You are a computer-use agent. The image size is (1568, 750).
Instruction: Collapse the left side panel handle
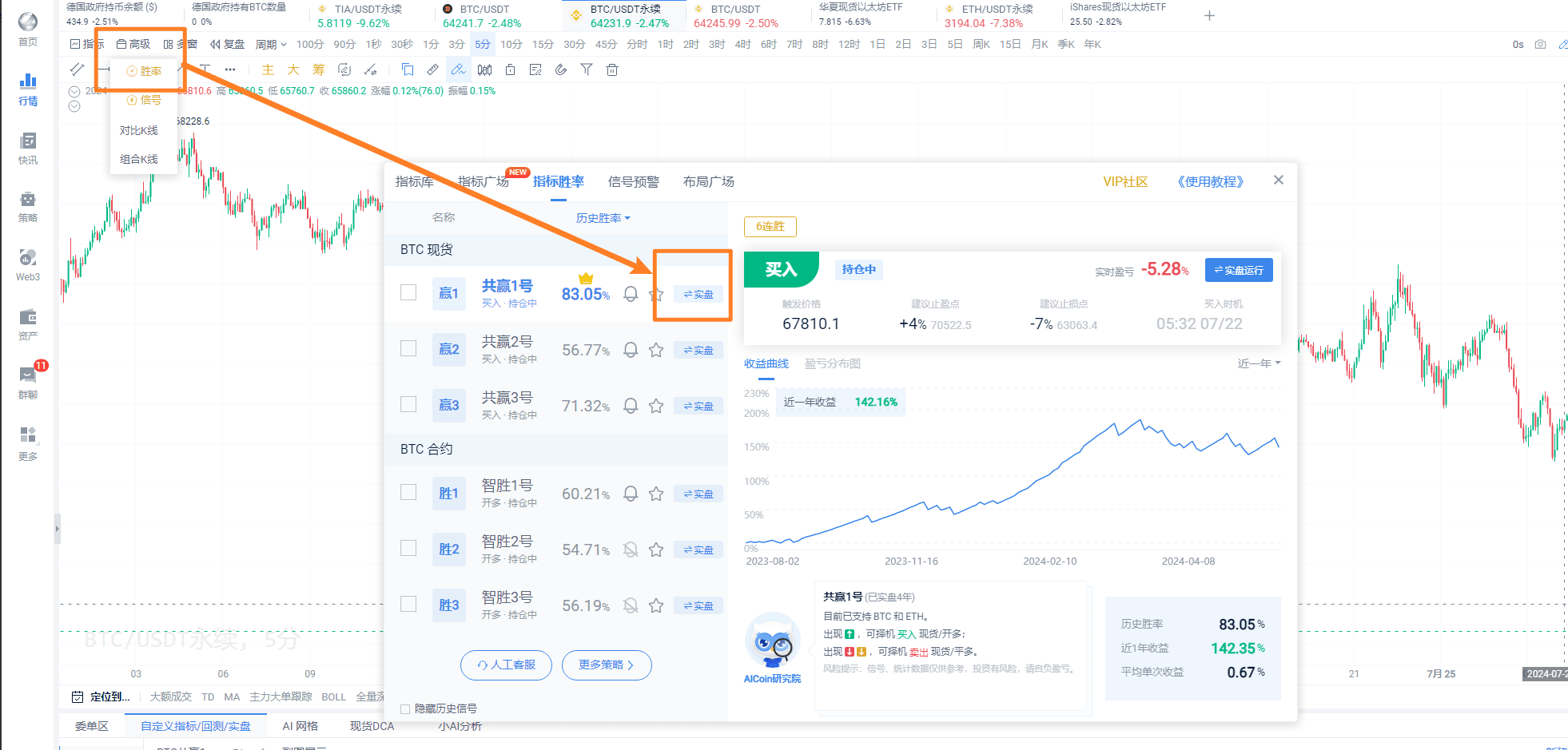58,529
